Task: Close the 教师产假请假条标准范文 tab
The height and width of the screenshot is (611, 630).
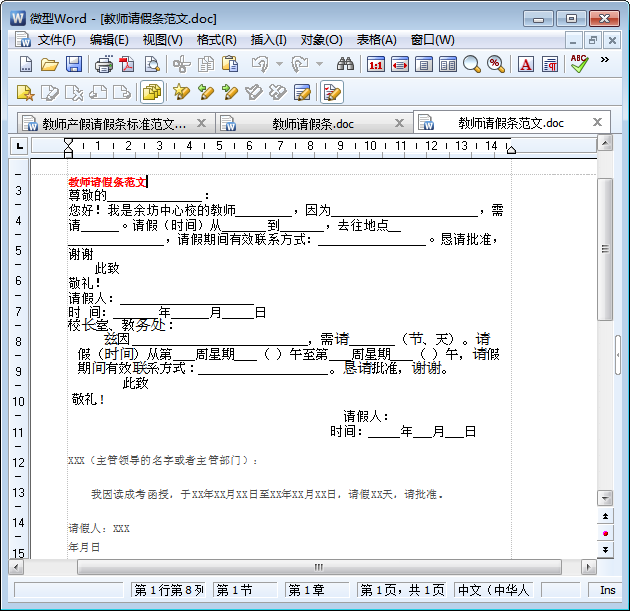Action: pyautogui.click(x=201, y=123)
